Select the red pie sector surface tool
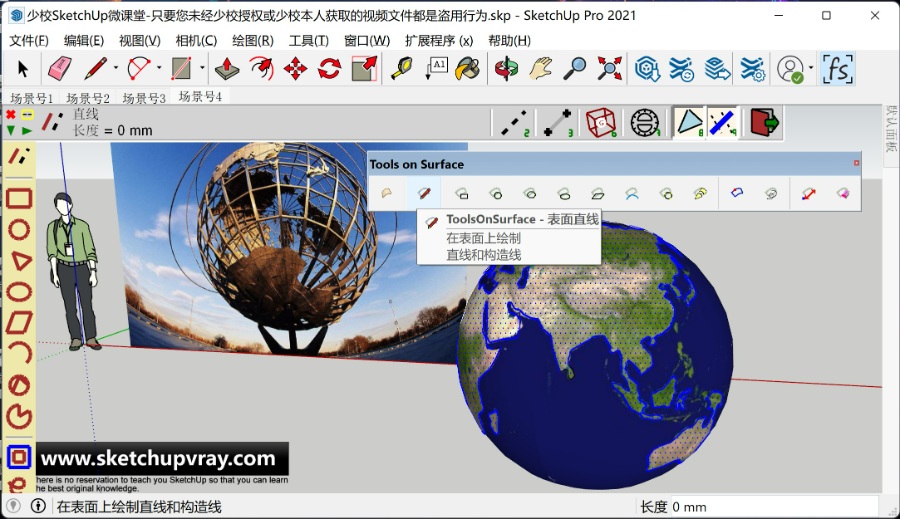 pos(19,417)
